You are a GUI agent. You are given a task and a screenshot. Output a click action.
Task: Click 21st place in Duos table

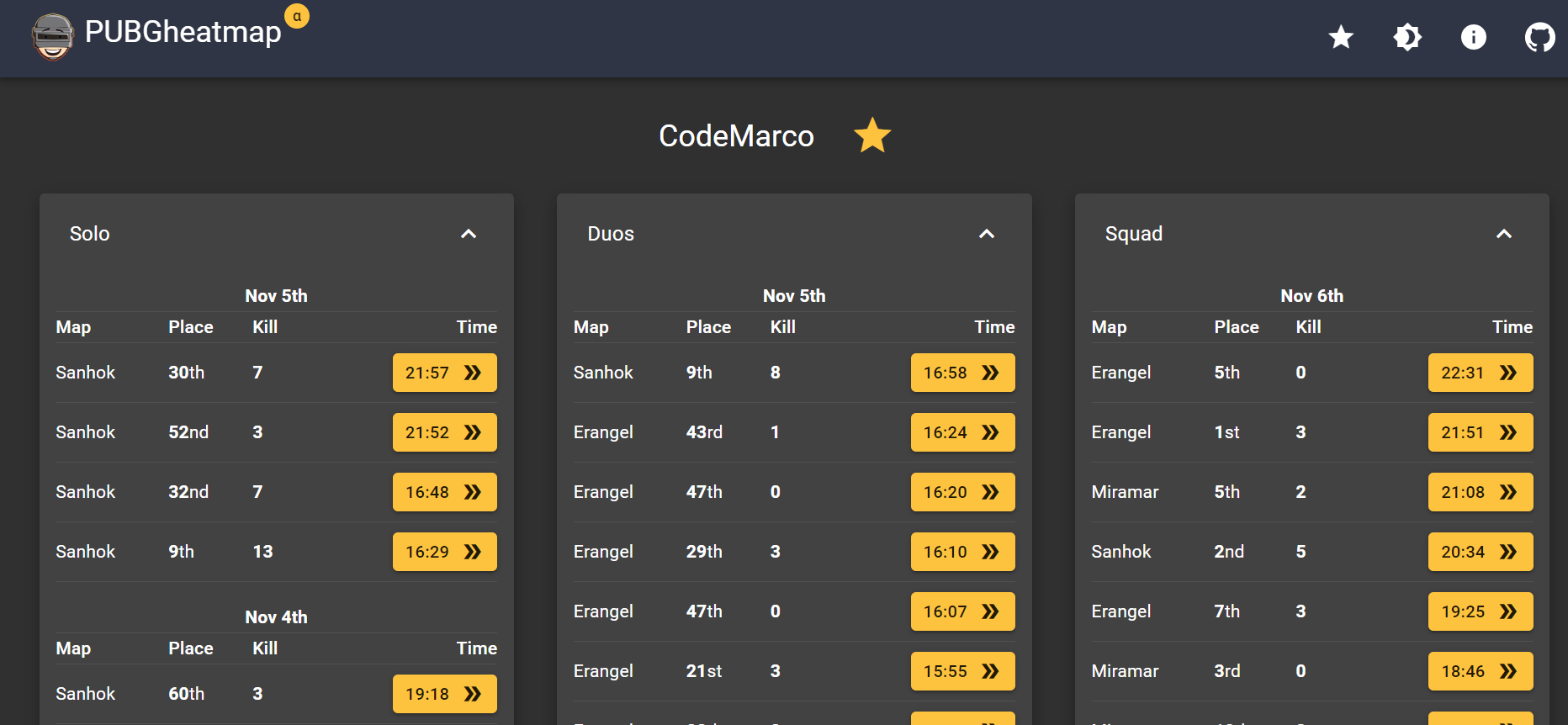[x=704, y=671]
